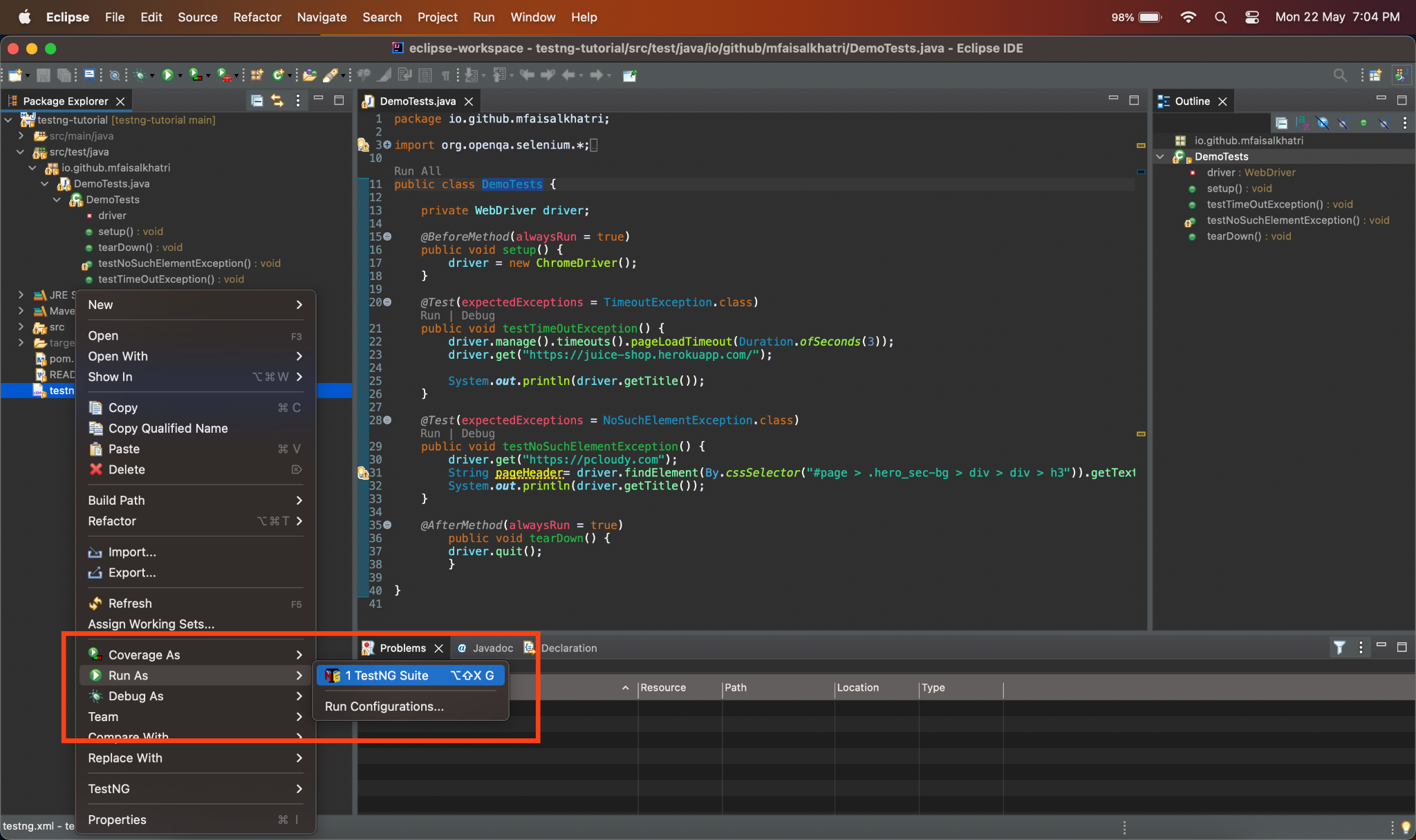Expand the Open With submenu

point(196,356)
